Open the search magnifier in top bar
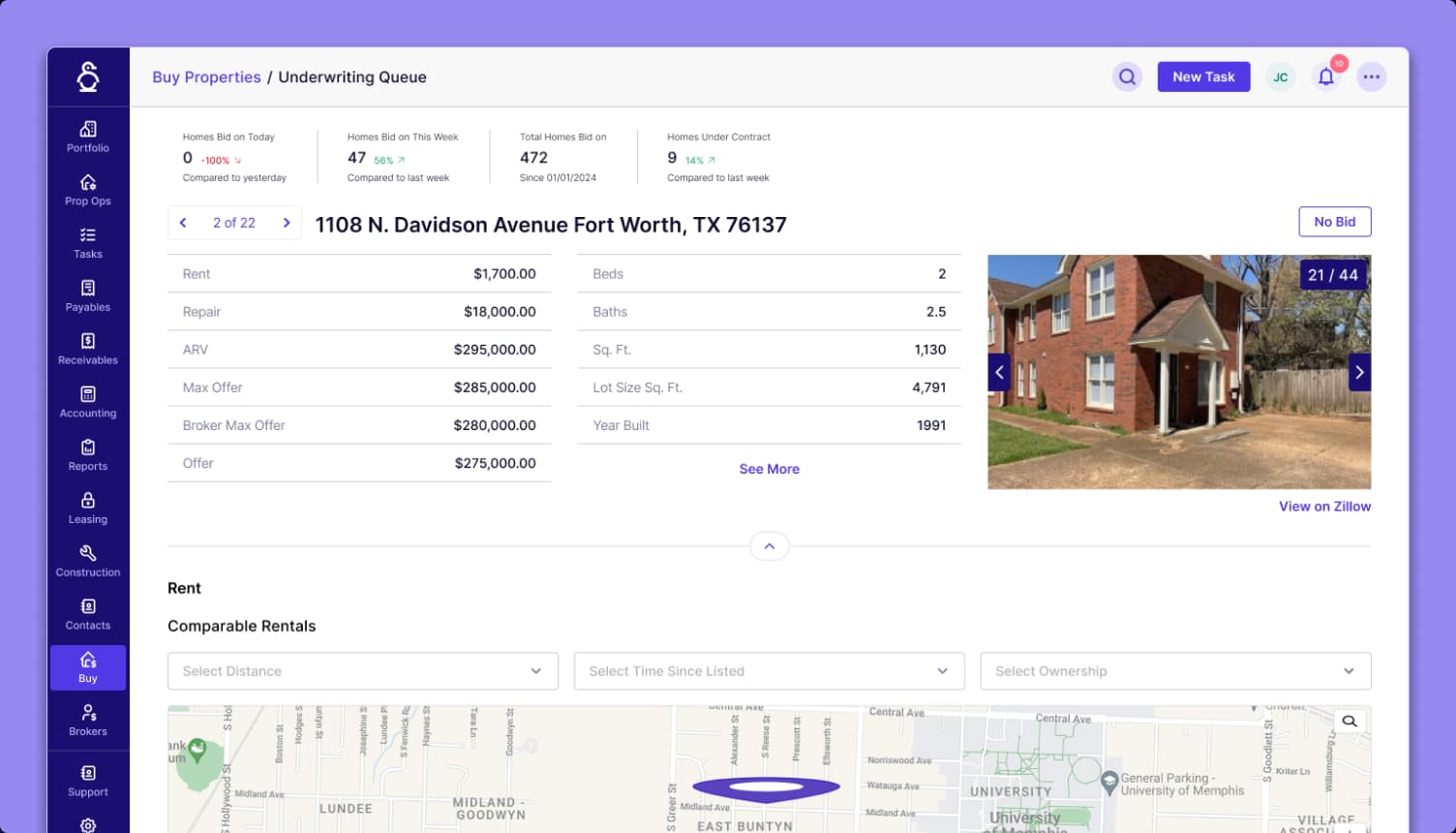The image size is (1456, 833). coord(1127,76)
